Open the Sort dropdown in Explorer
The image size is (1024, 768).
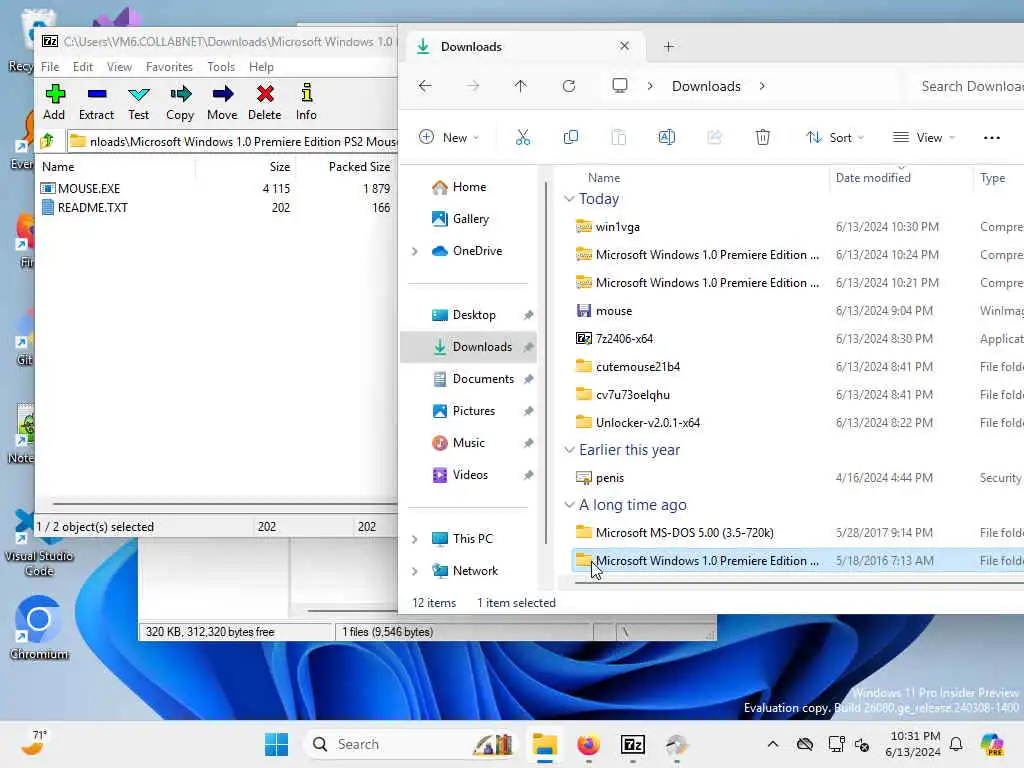pyautogui.click(x=835, y=137)
